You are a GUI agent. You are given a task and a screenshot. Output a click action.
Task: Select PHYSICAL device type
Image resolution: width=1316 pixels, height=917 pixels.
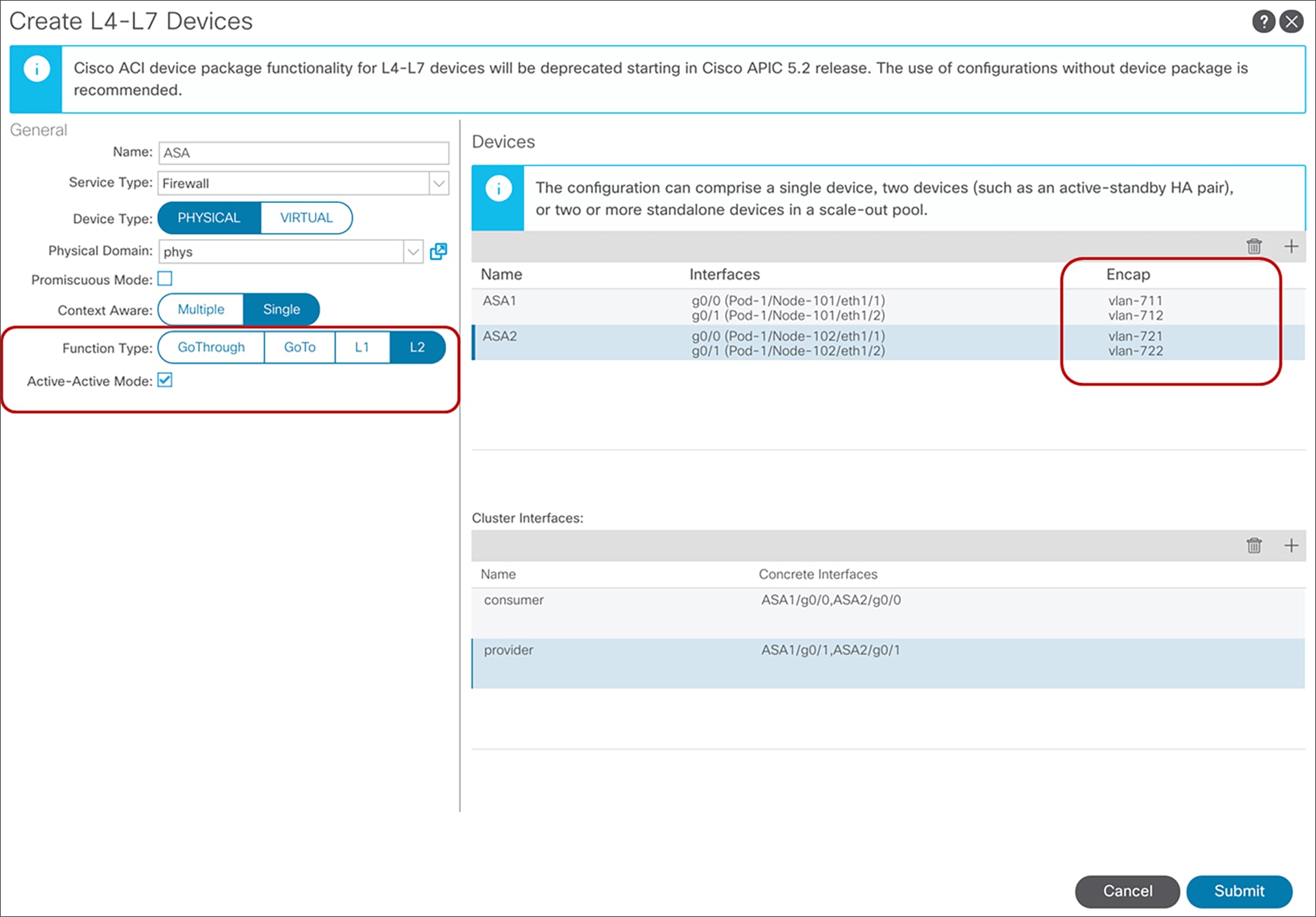pos(209,218)
